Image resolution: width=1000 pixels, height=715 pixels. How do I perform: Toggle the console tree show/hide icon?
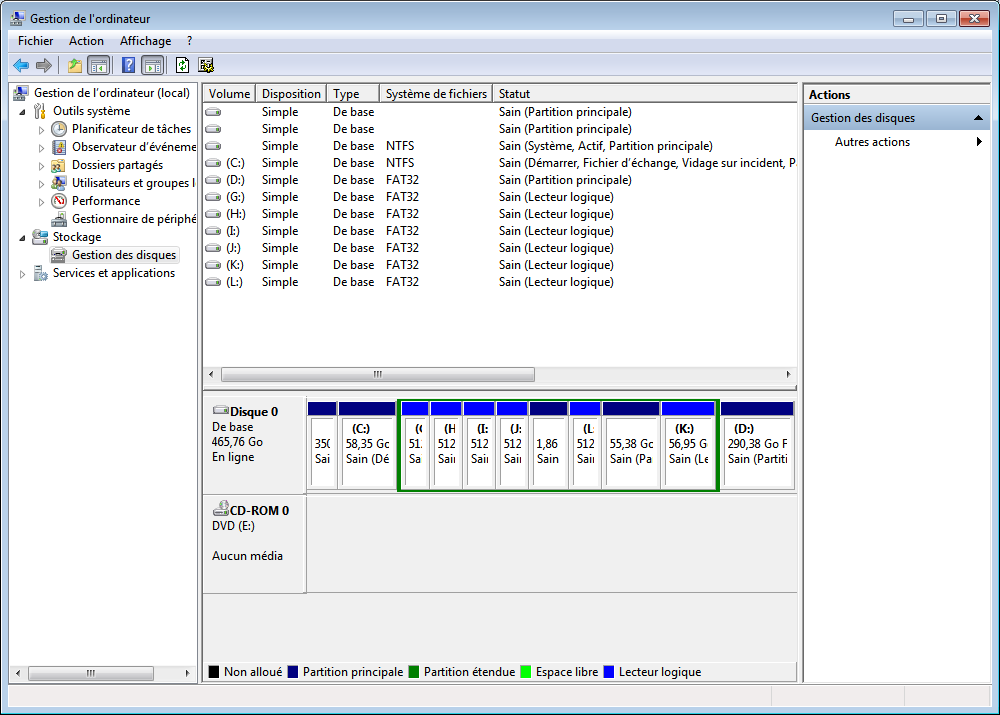[x=99, y=65]
